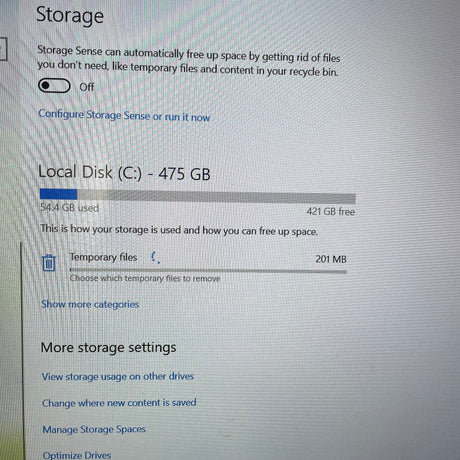Screen dimensions: 460x460
Task: Open Change where new content is saved
Action: point(119,403)
